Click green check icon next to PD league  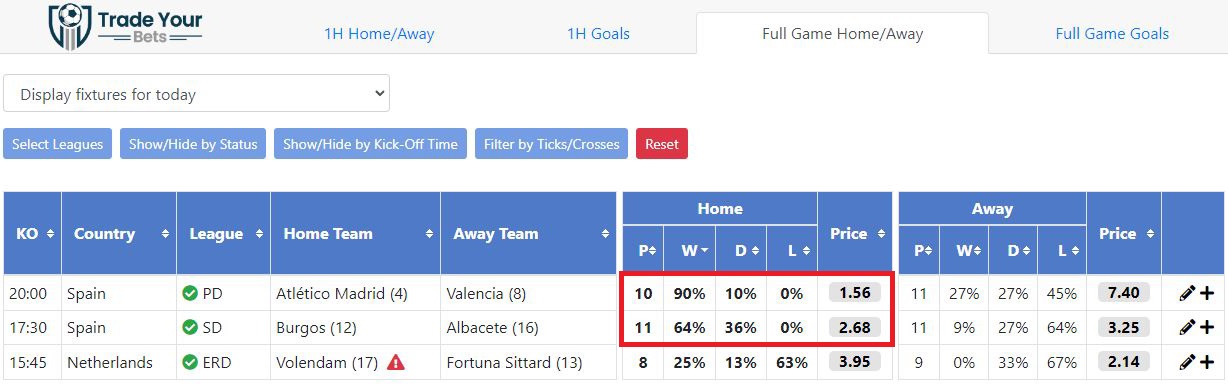(190, 294)
